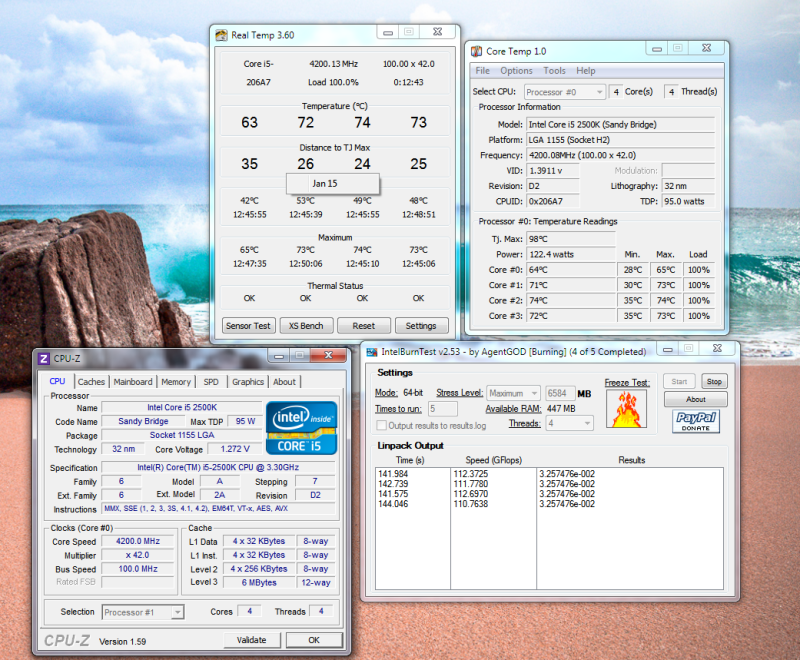
Task: Open the Threads dropdown in IntelBurnTest
Action: pyautogui.click(x=569, y=423)
